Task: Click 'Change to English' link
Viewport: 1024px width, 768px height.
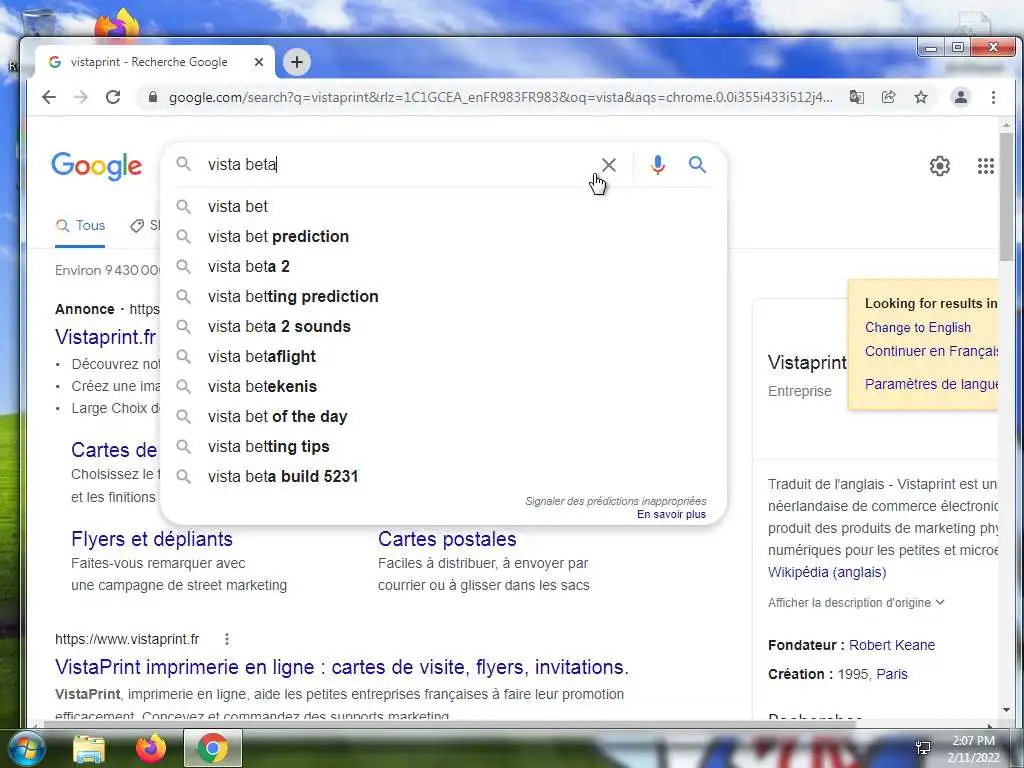Action: (x=918, y=328)
